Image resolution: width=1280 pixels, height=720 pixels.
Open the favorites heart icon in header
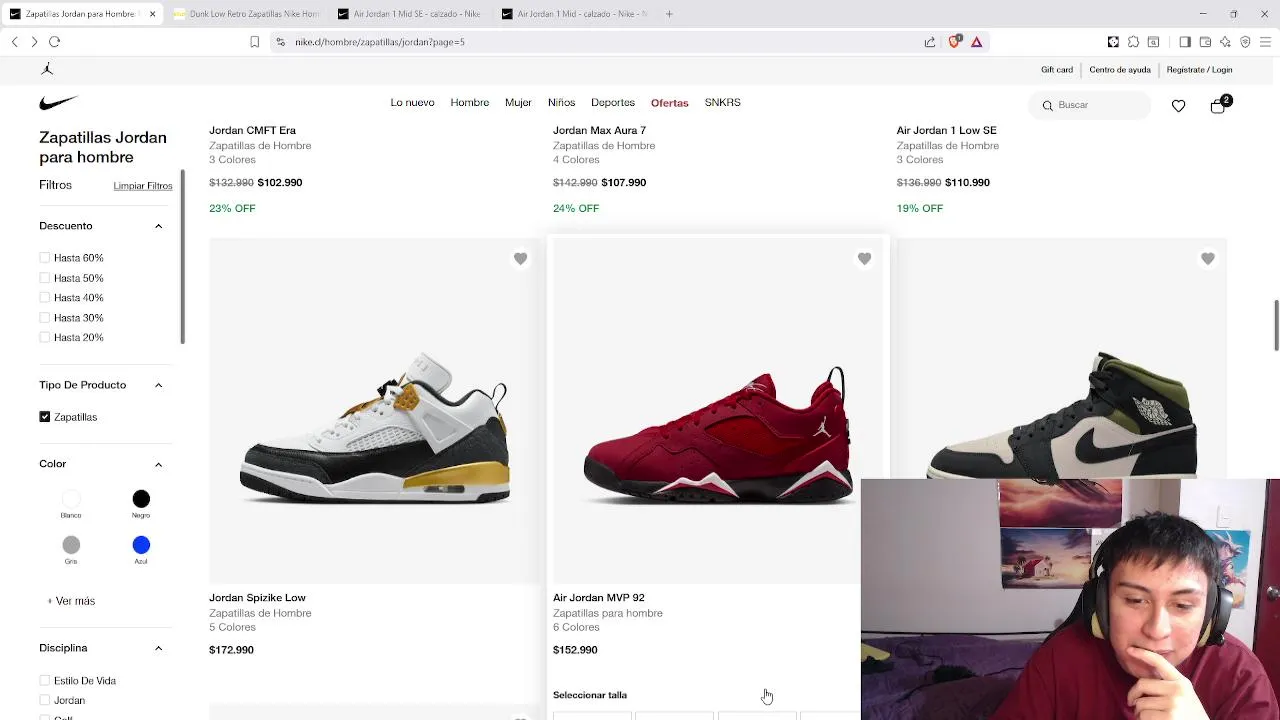[1178, 105]
